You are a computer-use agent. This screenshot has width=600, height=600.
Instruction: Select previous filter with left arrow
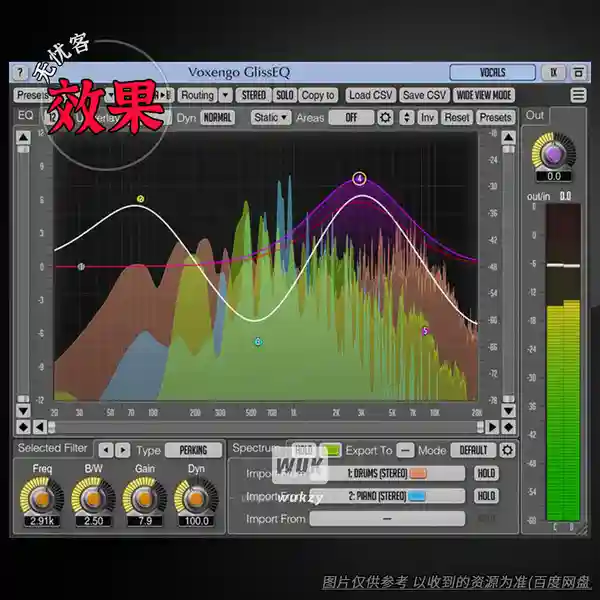click(x=106, y=450)
